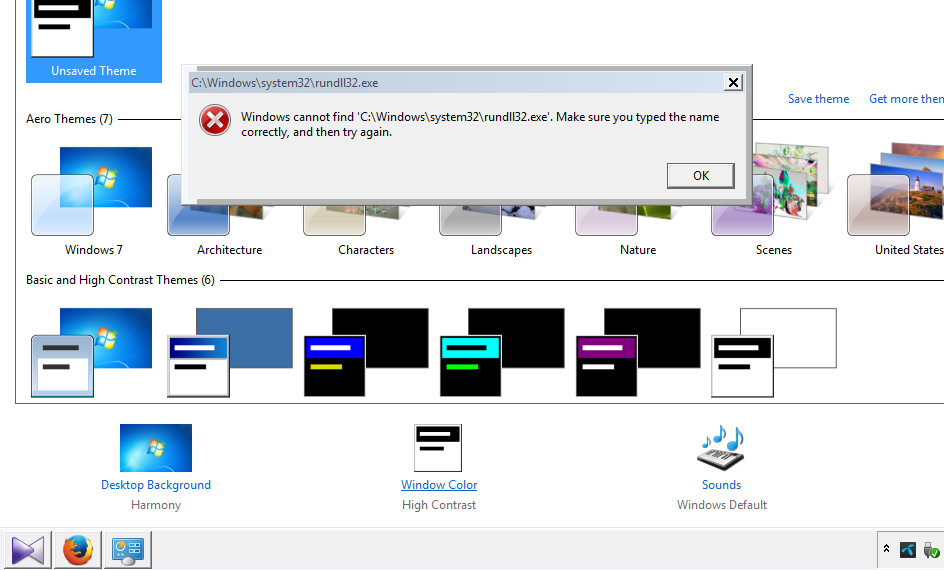Click the Safely Remove Hardware tray icon
Screen dimensions: 944x570
pos(931,550)
